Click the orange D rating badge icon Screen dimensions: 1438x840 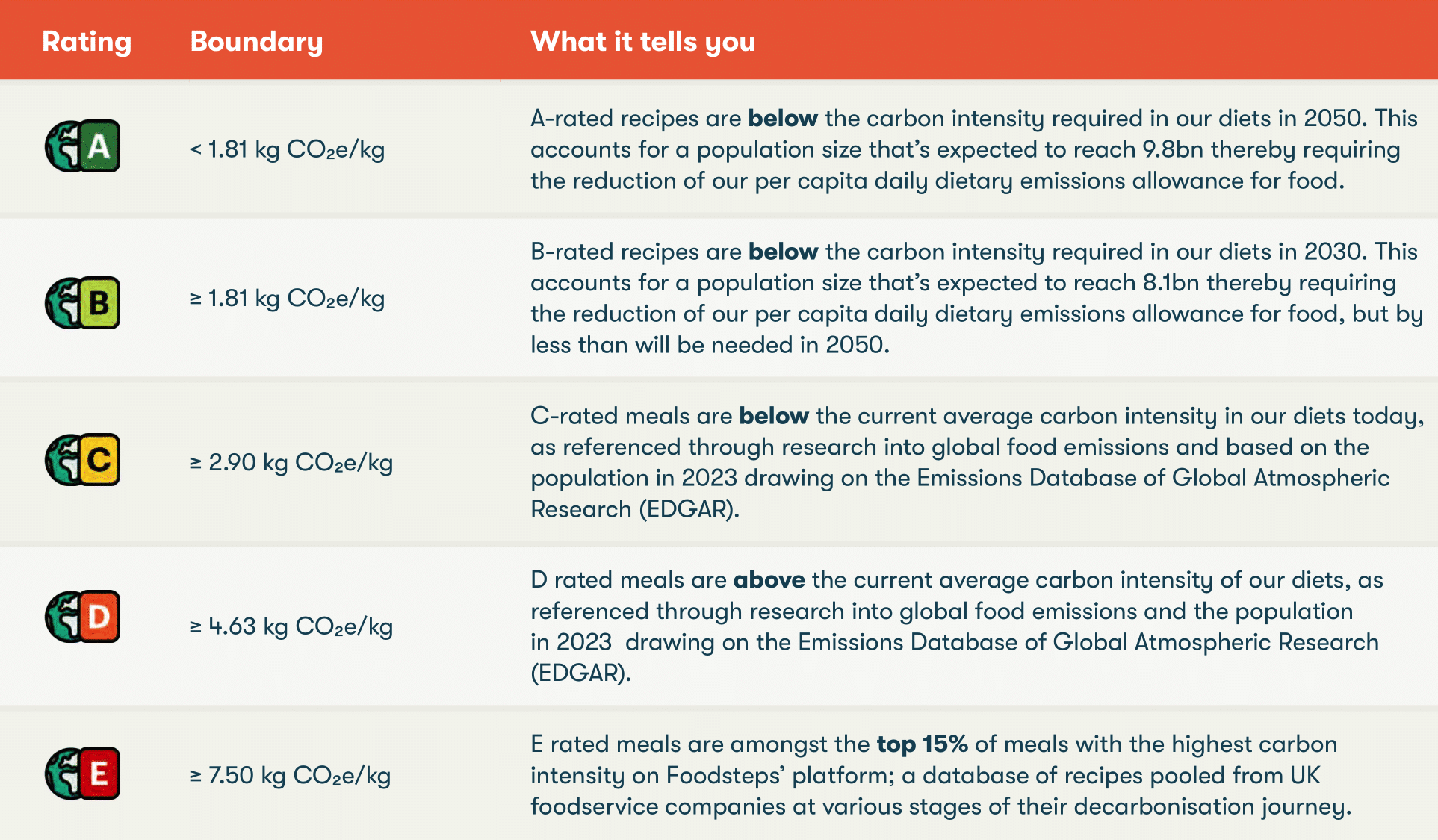(x=83, y=617)
